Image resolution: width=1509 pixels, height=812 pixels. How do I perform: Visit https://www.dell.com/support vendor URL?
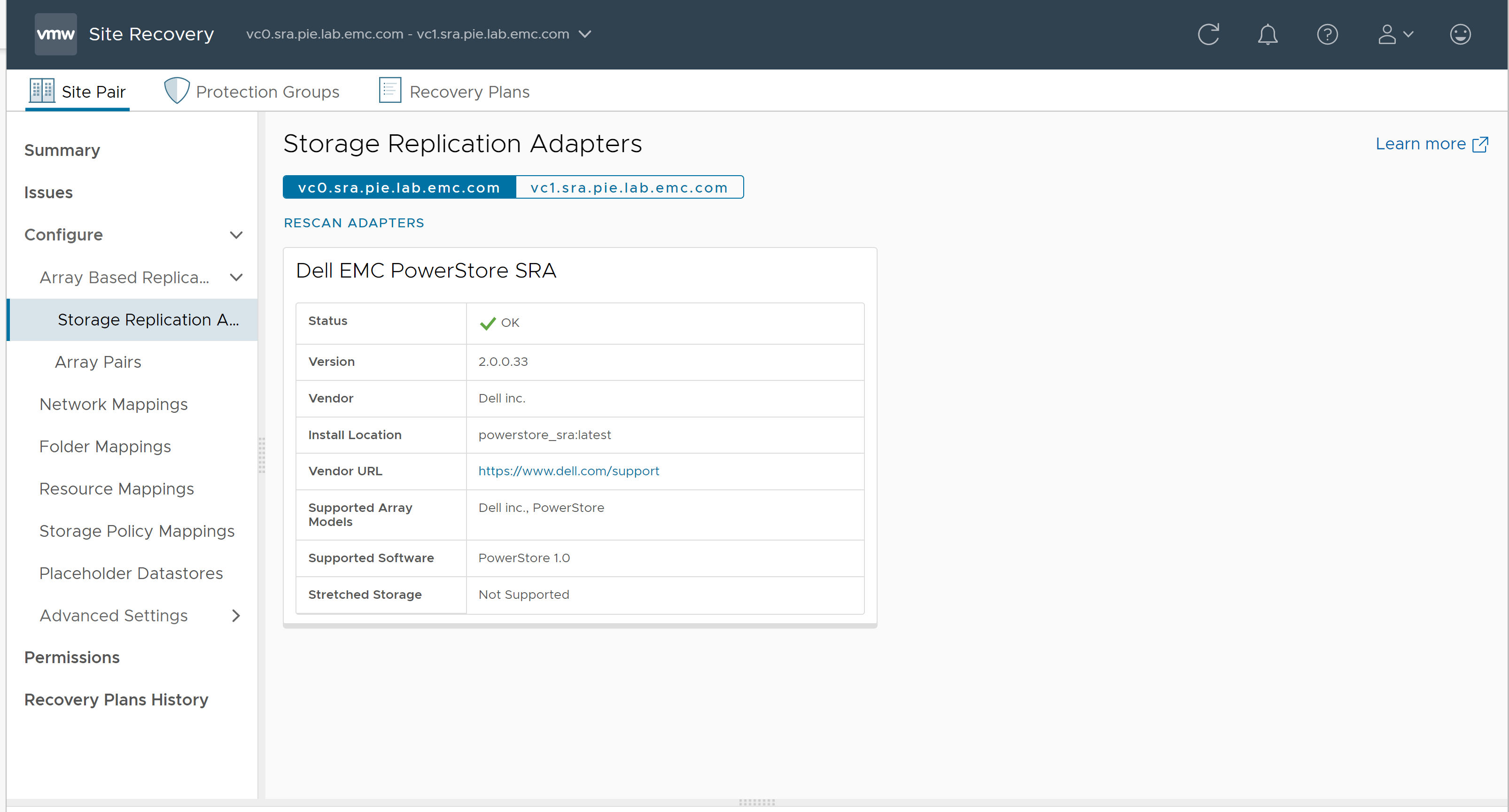click(568, 470)
